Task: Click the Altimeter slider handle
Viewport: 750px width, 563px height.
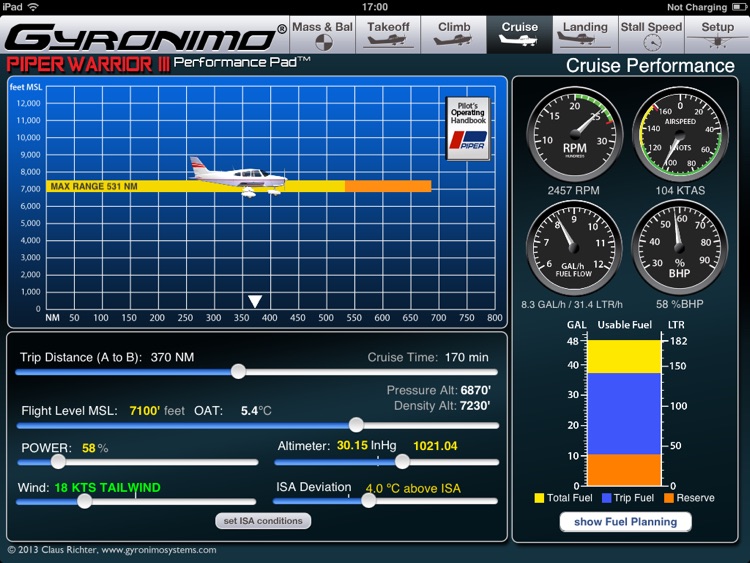Action: [402, 462]
